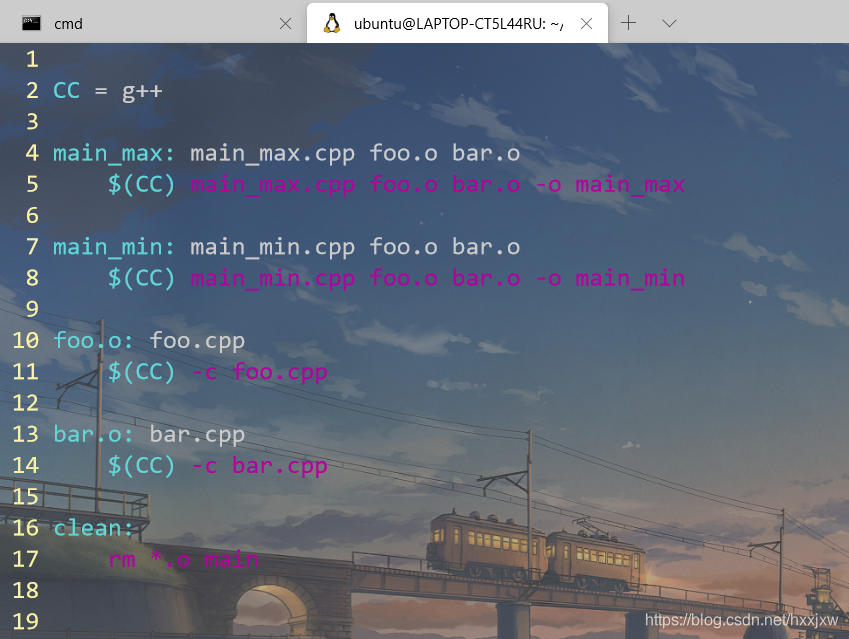Click '-o main_max' on line 5
Viewport: 849px width, 639px height.
coord(610,185)
